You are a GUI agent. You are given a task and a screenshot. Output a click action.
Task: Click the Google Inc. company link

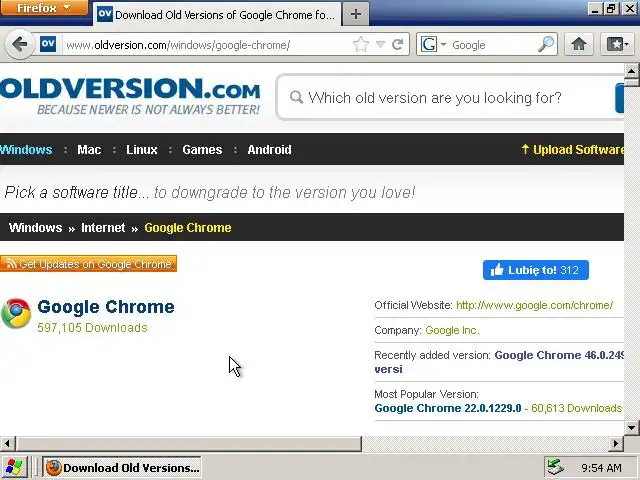[x=452, y=330]
